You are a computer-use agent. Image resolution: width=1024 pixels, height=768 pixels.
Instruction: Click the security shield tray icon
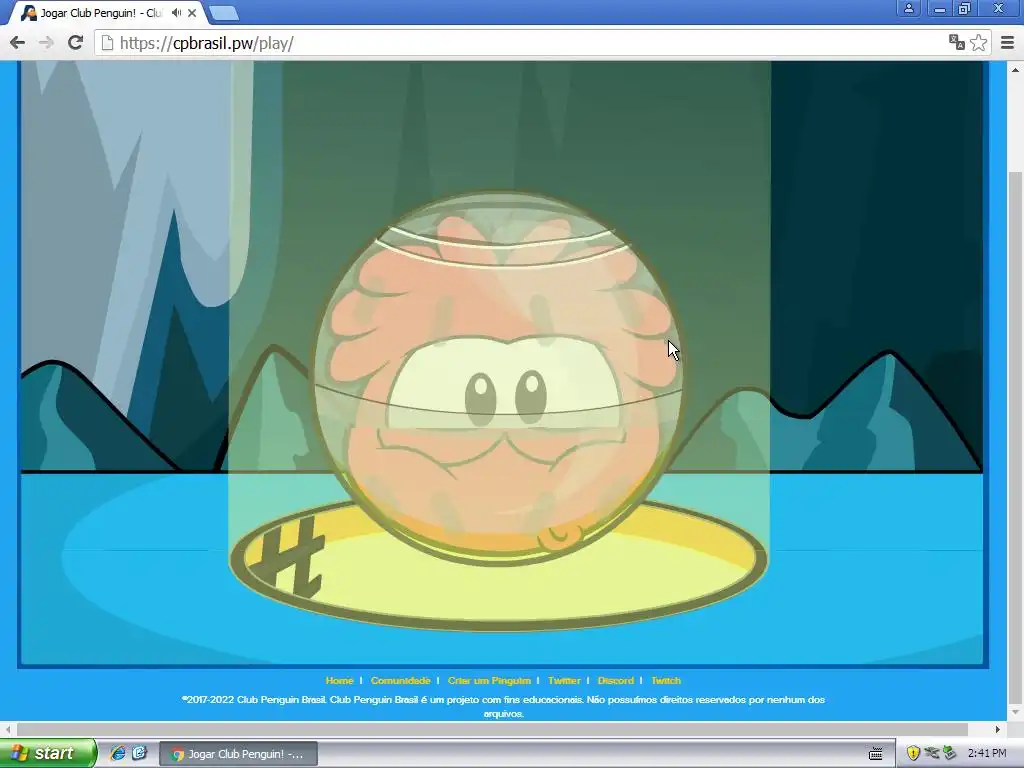click(x=913, y=754)
